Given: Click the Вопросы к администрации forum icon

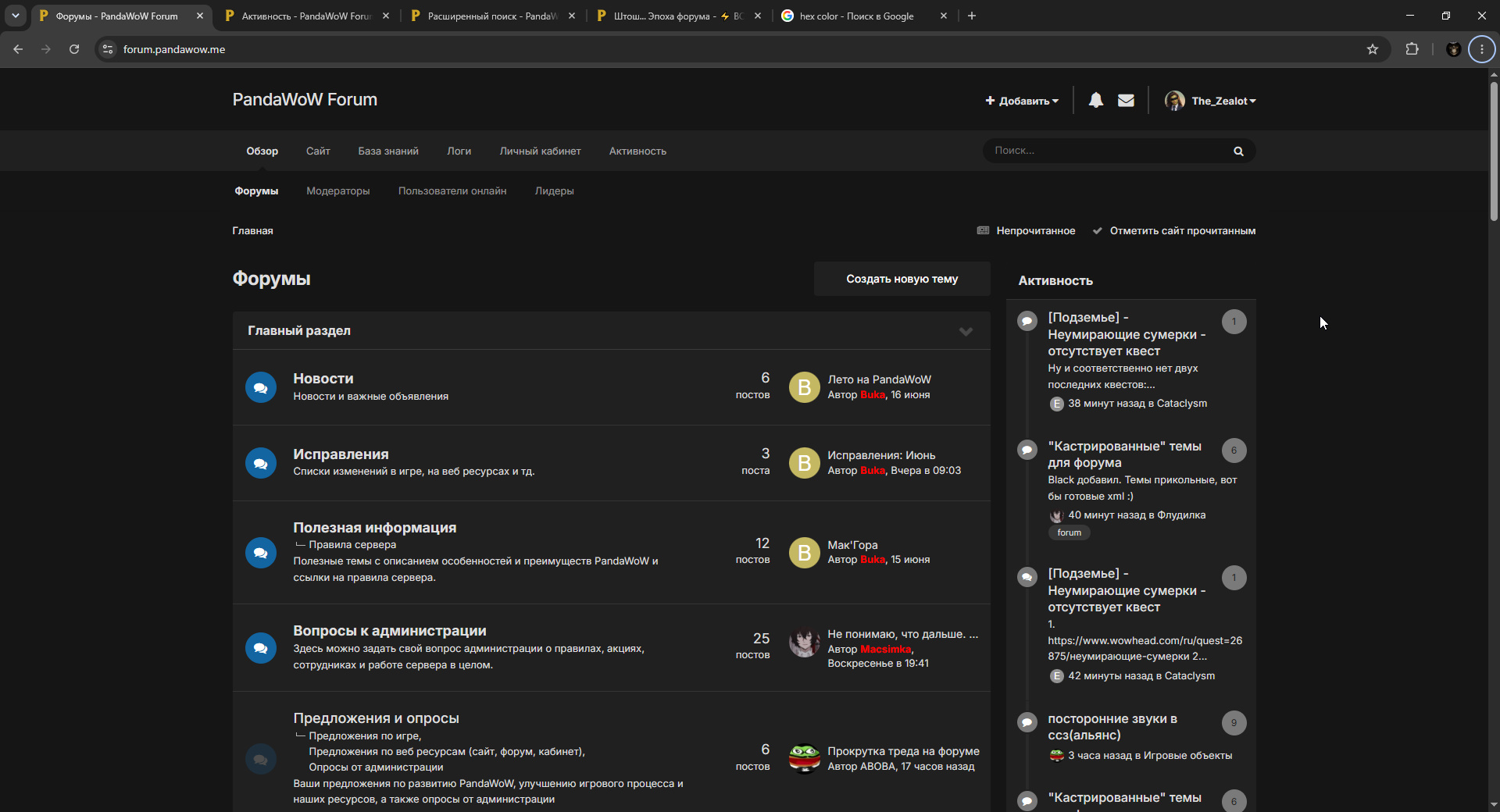Looking at the screenshot, I should pyautogui.click(x=261, y=648).
